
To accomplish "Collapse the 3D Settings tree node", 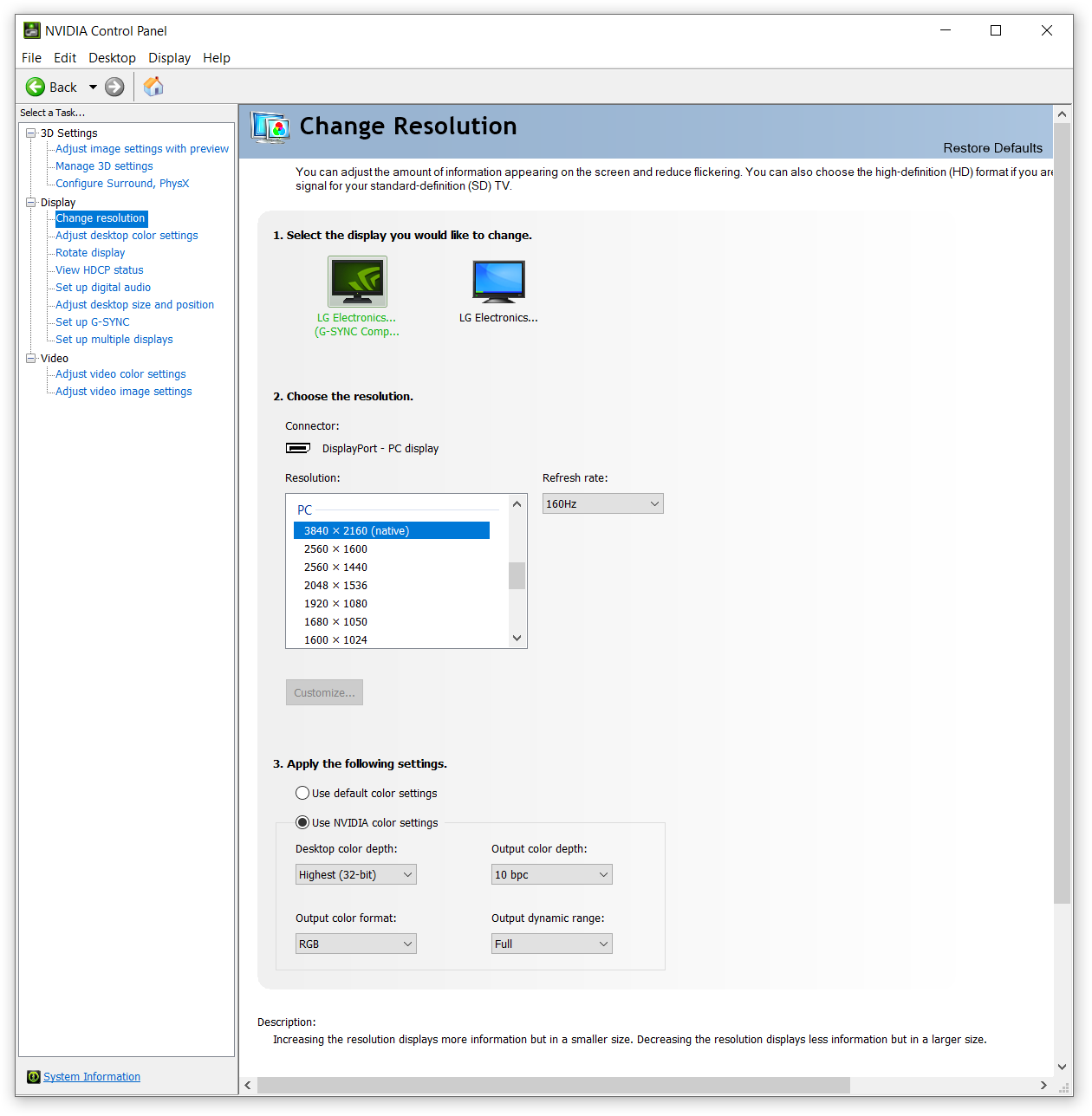I will coord(31,133).
